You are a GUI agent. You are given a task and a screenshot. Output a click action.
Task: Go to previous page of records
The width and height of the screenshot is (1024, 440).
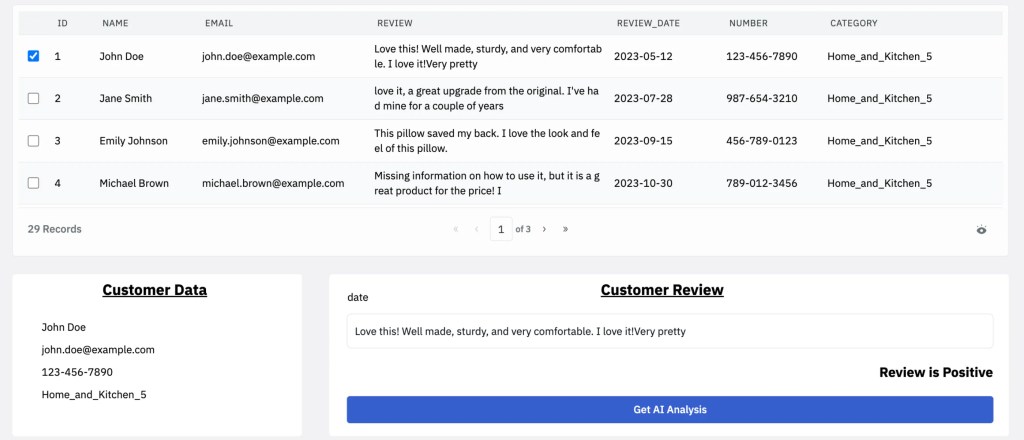tap(476, 229)
